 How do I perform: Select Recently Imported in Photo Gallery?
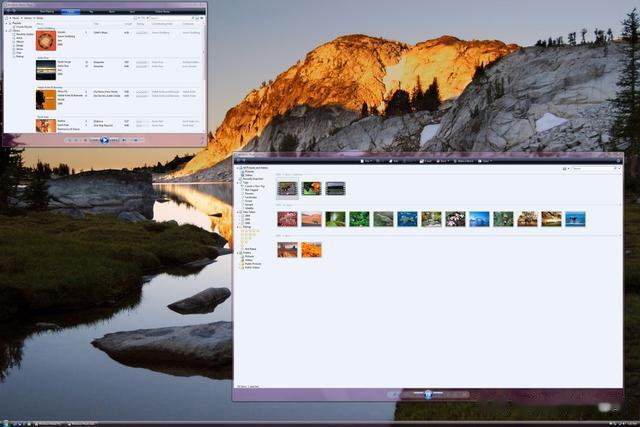click(x=253, y=179)
